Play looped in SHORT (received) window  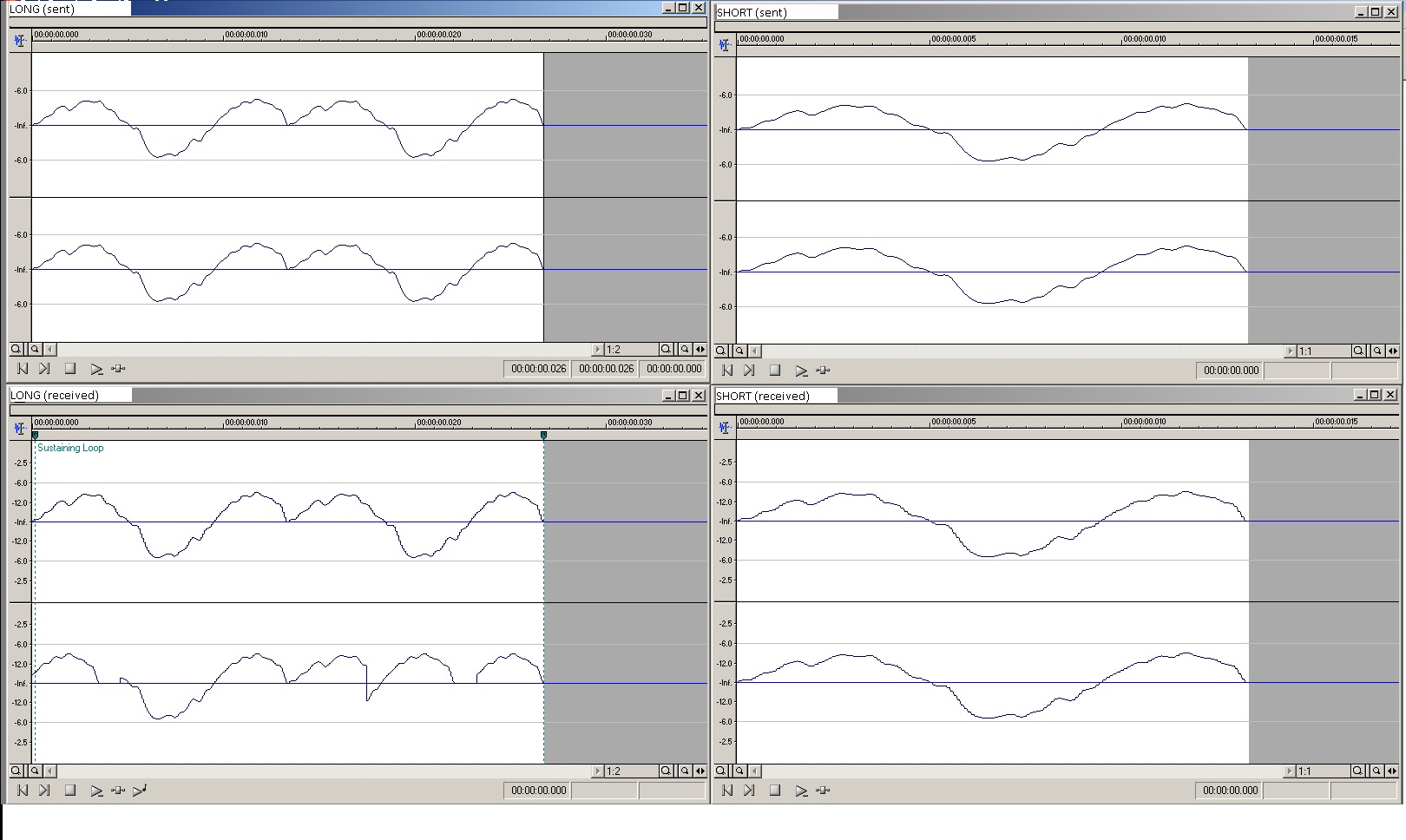[824, 791]
